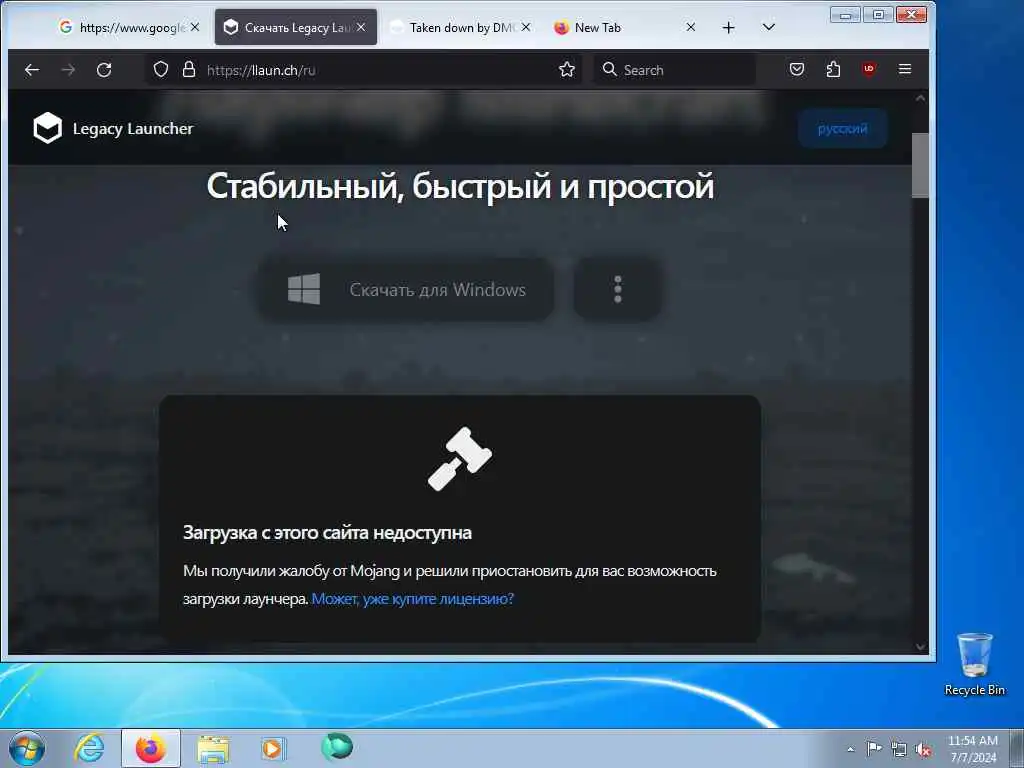This screenshot has height=768, width=1024.
Task: Click the green round taskbar icon
Action: 337,747
